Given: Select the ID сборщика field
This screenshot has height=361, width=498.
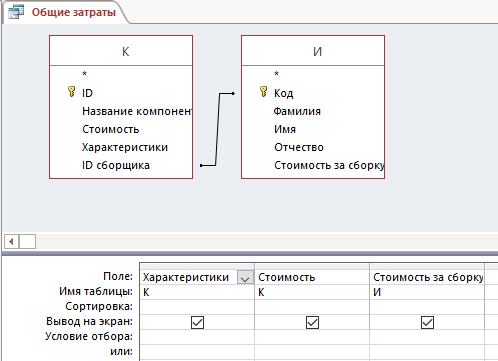Looking at the screenshot, I should click(x=116, y=165).
